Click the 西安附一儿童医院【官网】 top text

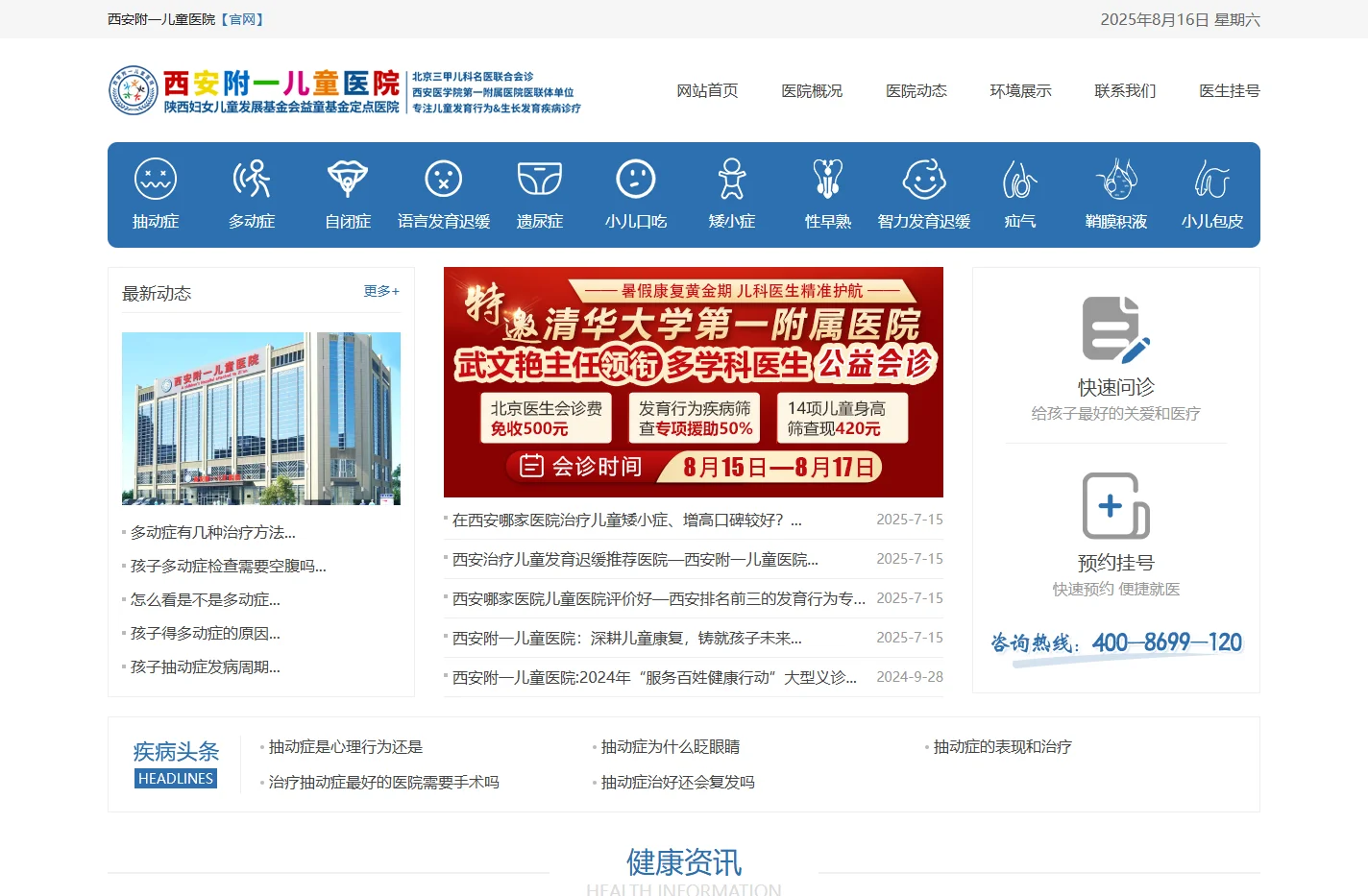[x=187, y=19]
